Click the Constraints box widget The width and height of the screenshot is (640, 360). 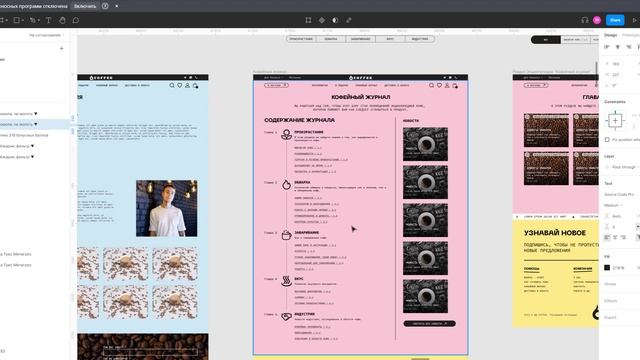[x=615, y=120]
